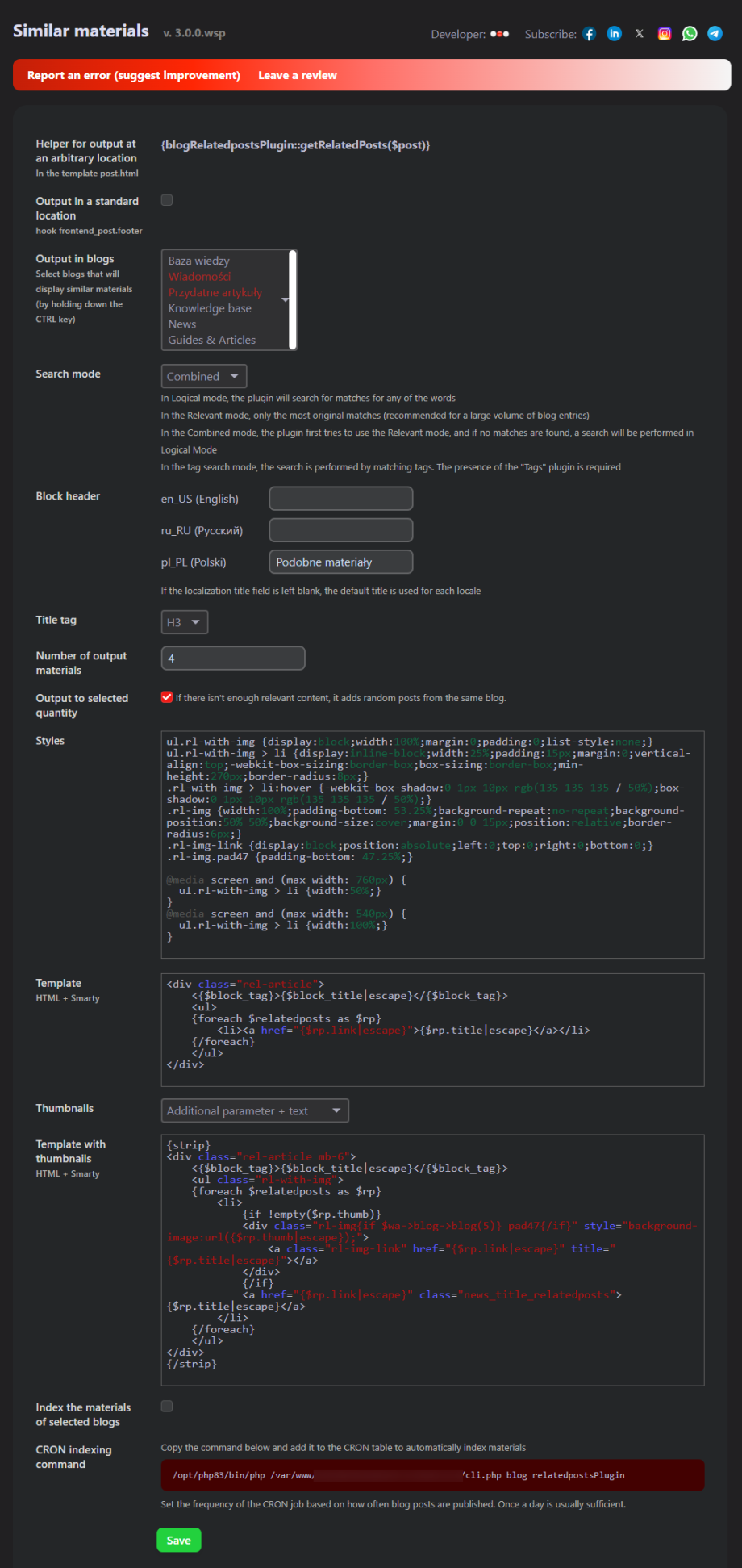Screen dimensions: 742x1568
Task: Open the Instagram subscribe icon
Action: tap(665, 34)
